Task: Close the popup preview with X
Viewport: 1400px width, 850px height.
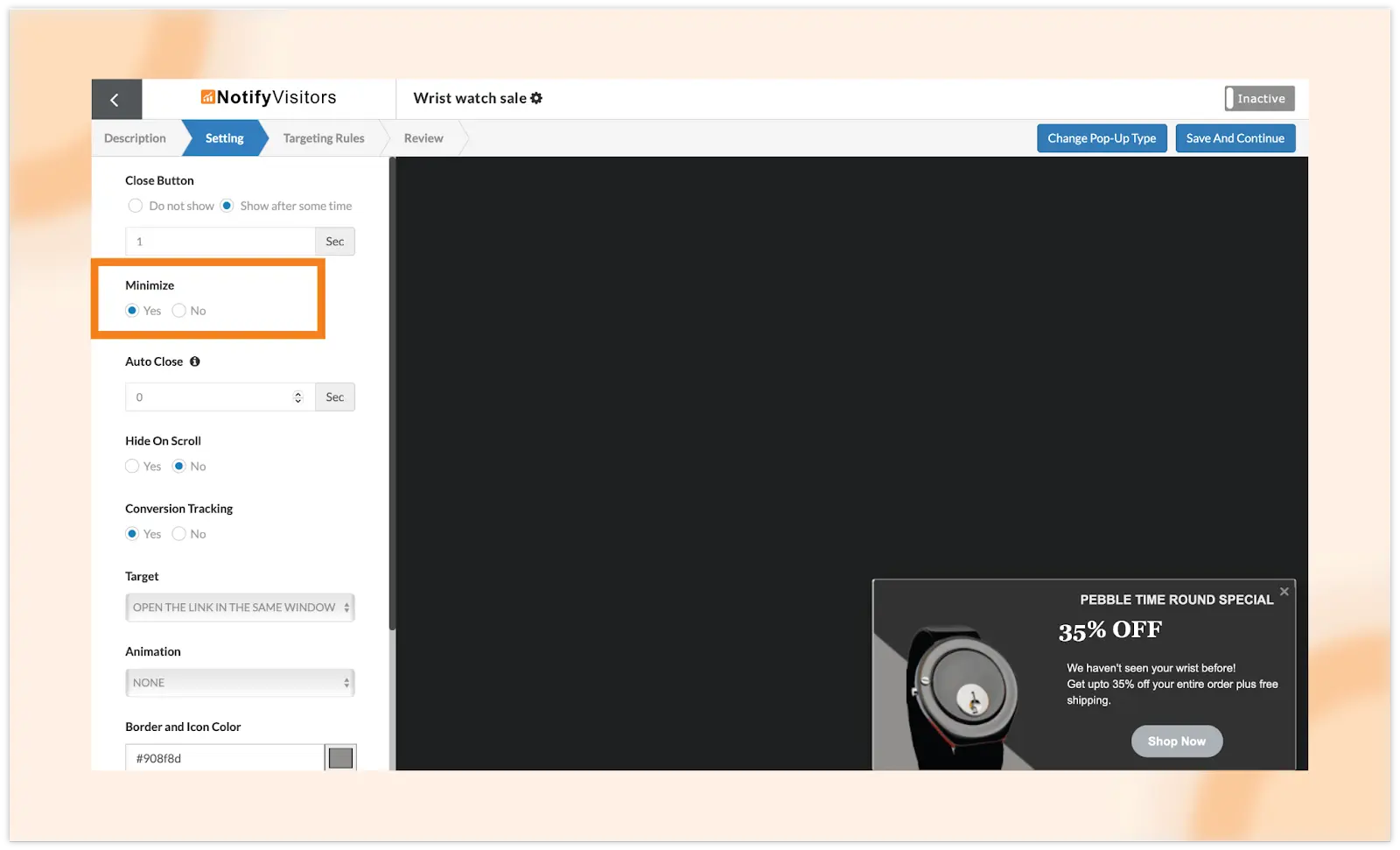Action: [1284, 592]
